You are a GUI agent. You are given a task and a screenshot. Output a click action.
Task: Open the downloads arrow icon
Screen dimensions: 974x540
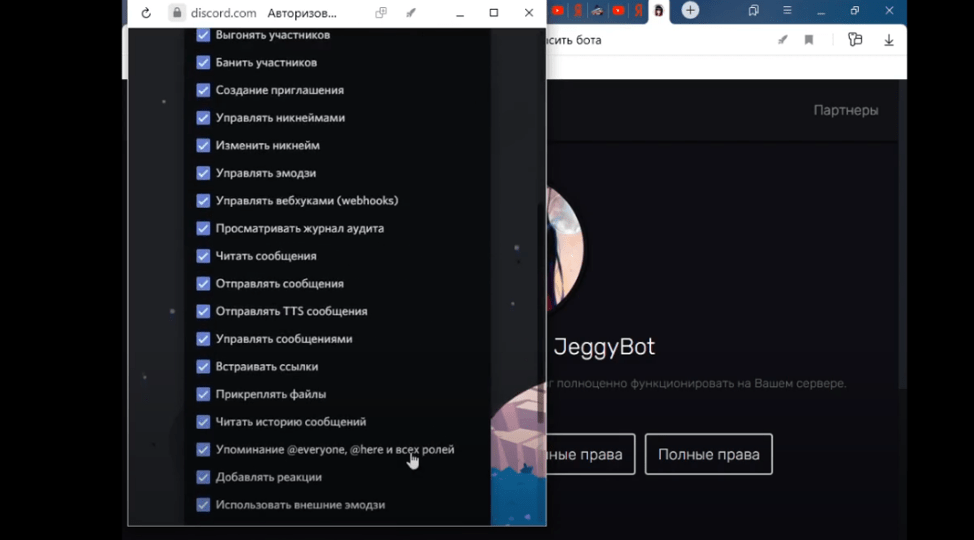tap(889, 40)
